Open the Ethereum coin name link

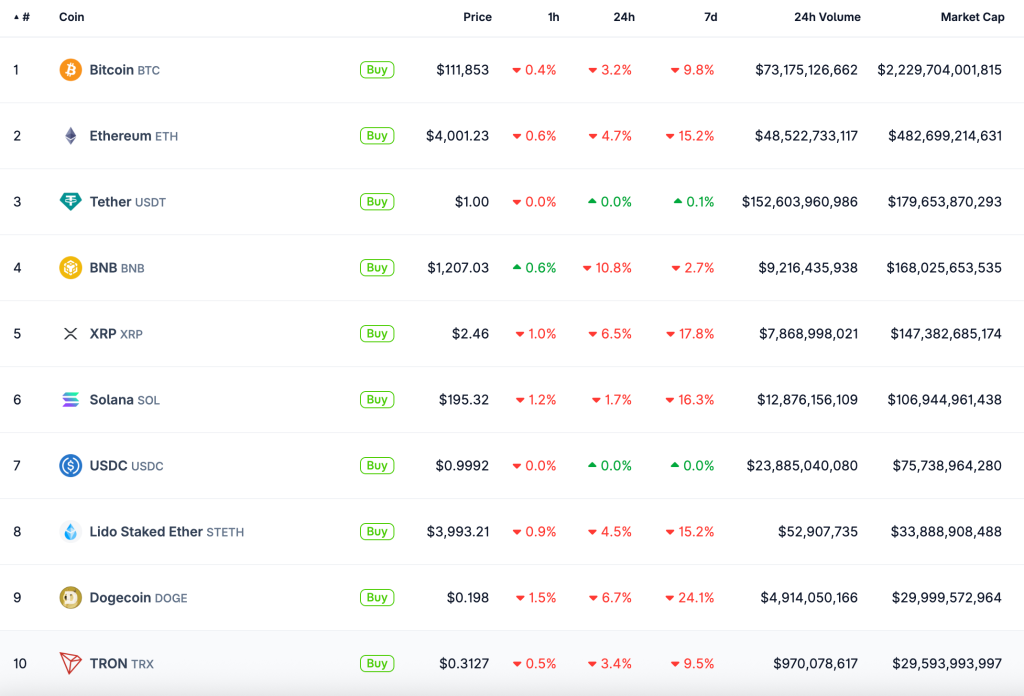[120, 136]
